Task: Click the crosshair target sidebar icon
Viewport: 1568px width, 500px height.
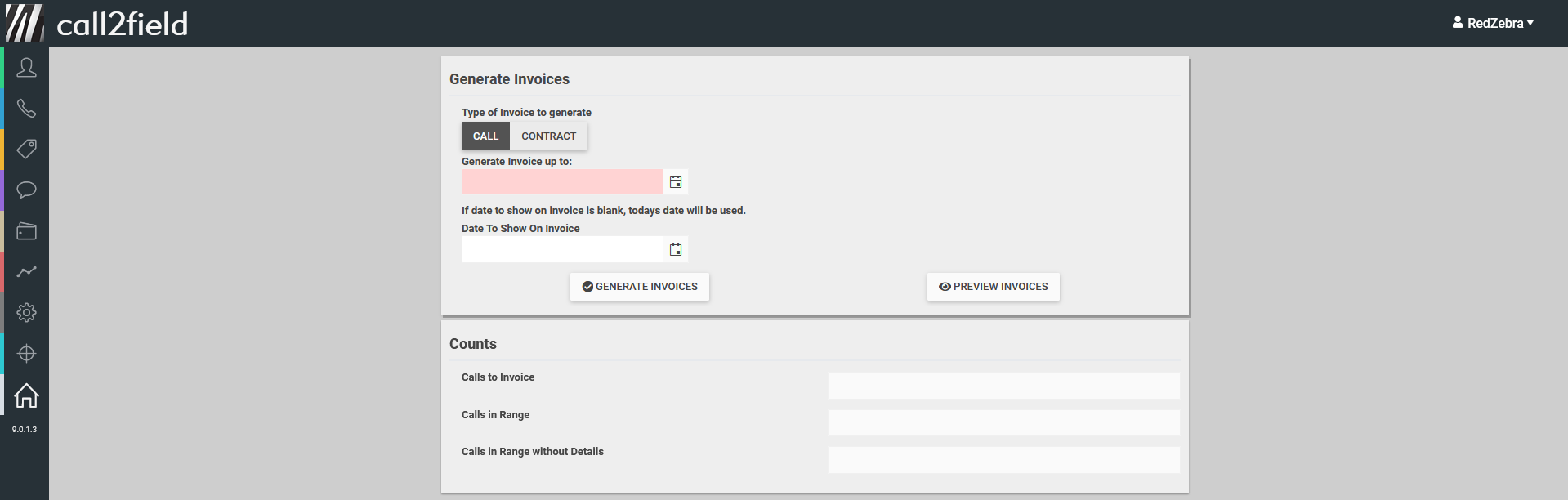Action: pyautogui.click(x=26, y=353)
